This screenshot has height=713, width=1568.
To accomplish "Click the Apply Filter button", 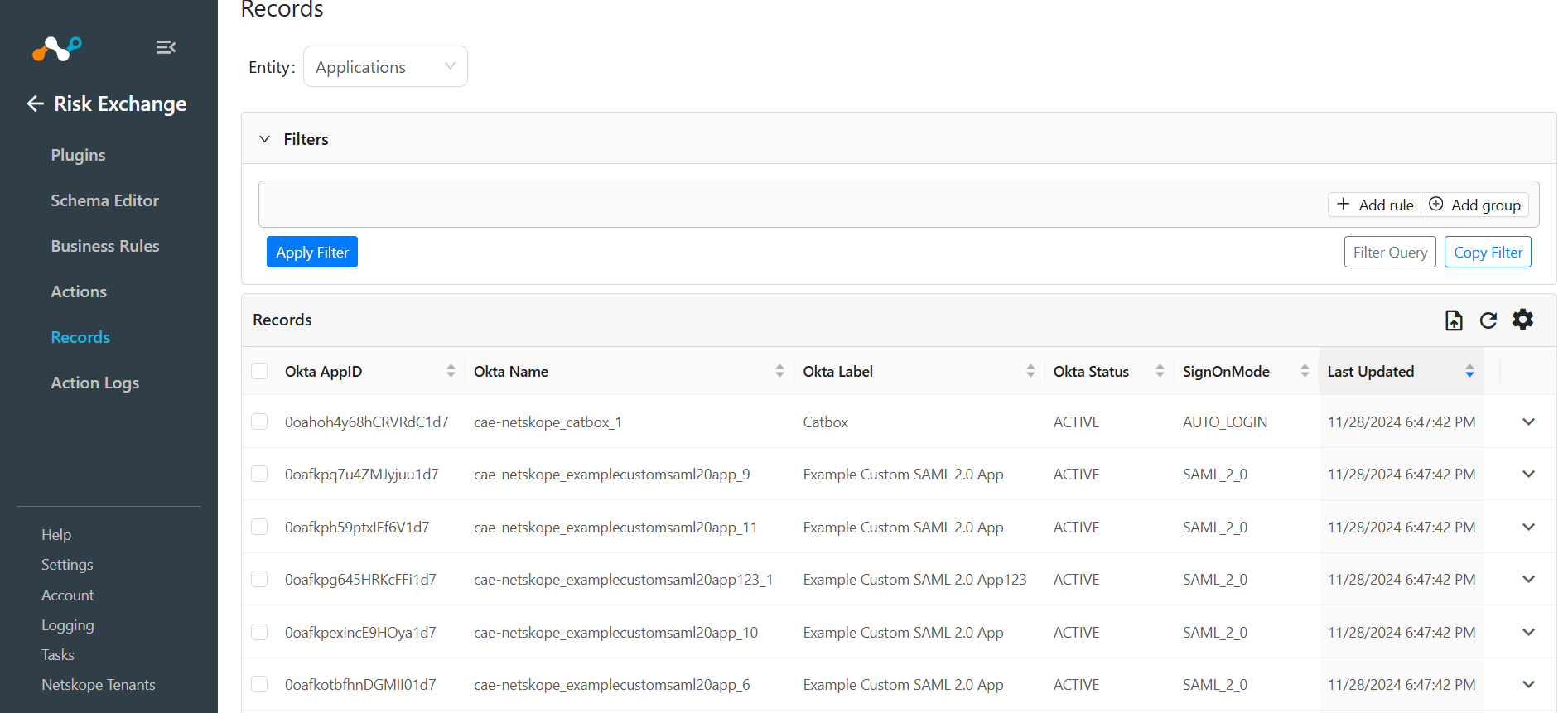I will tap(312, 252).
